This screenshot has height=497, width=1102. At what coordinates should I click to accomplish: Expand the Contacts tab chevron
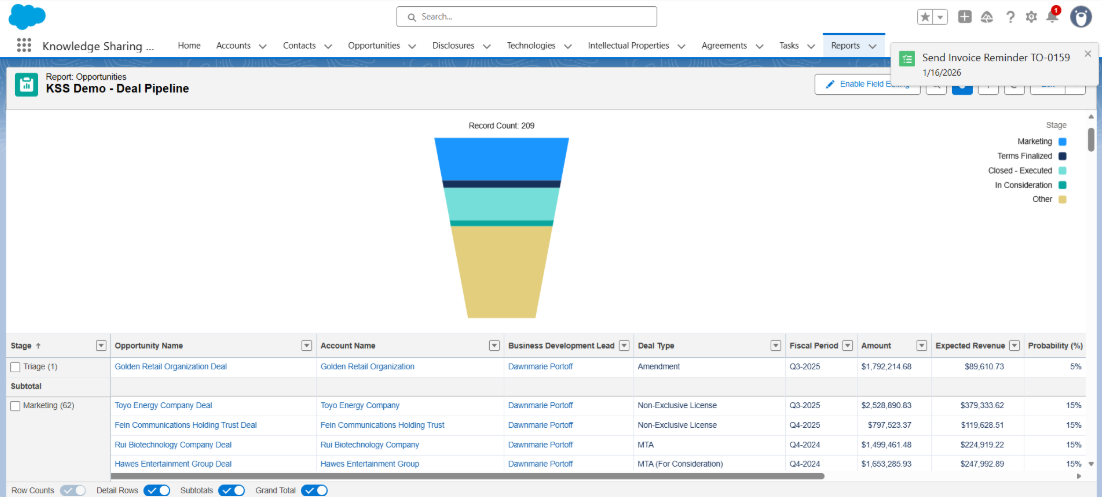328,46
